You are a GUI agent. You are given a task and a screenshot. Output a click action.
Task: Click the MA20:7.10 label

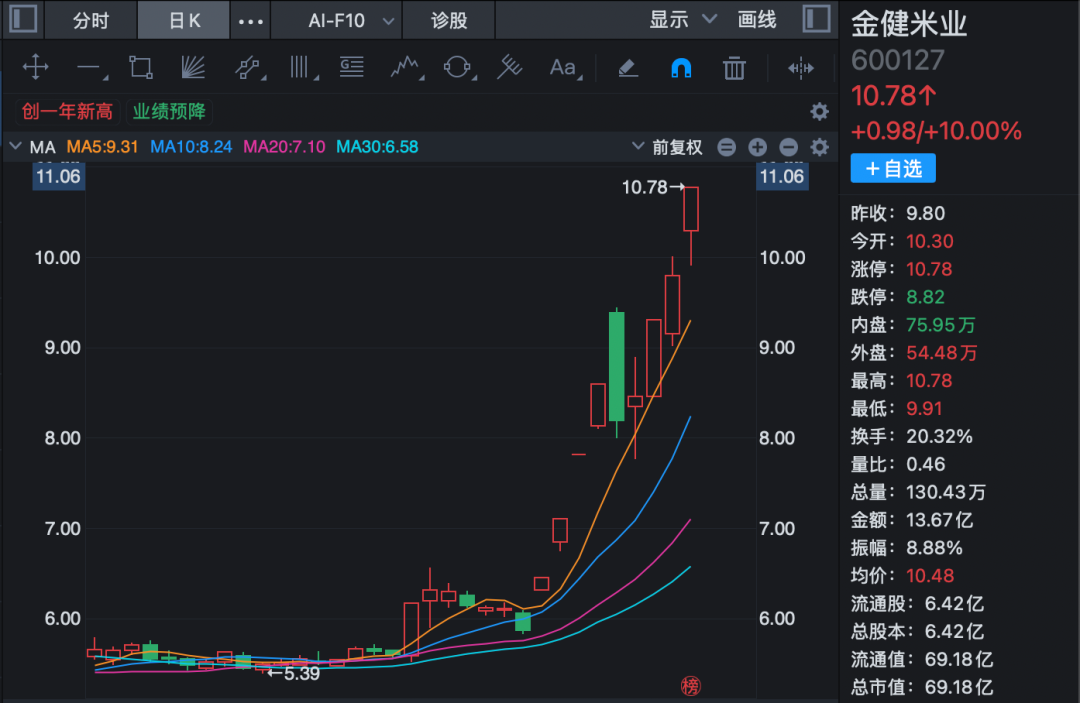(x=284, y=147)
